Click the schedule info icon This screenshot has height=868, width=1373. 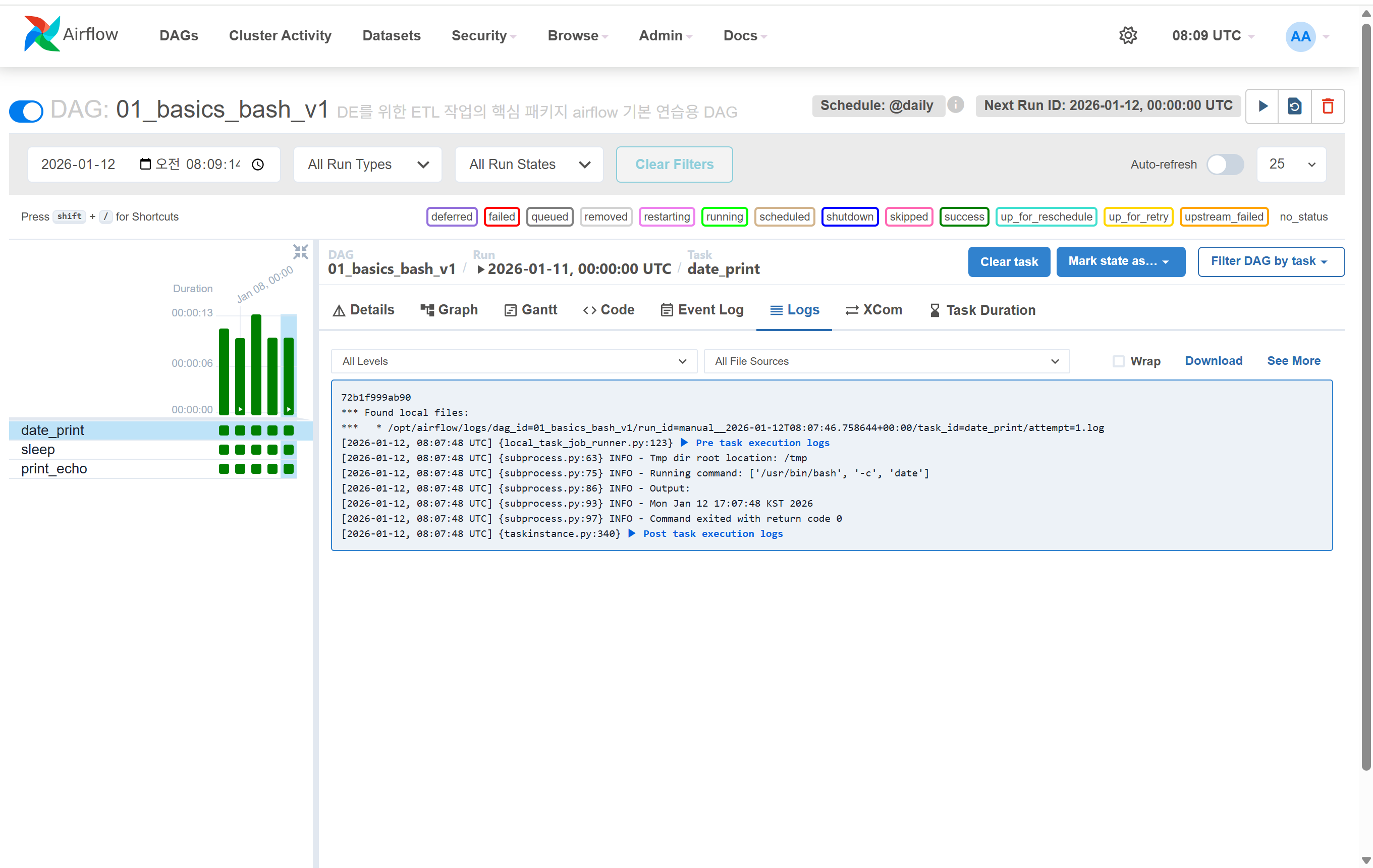pyautogui.click(x=956, y=105)
